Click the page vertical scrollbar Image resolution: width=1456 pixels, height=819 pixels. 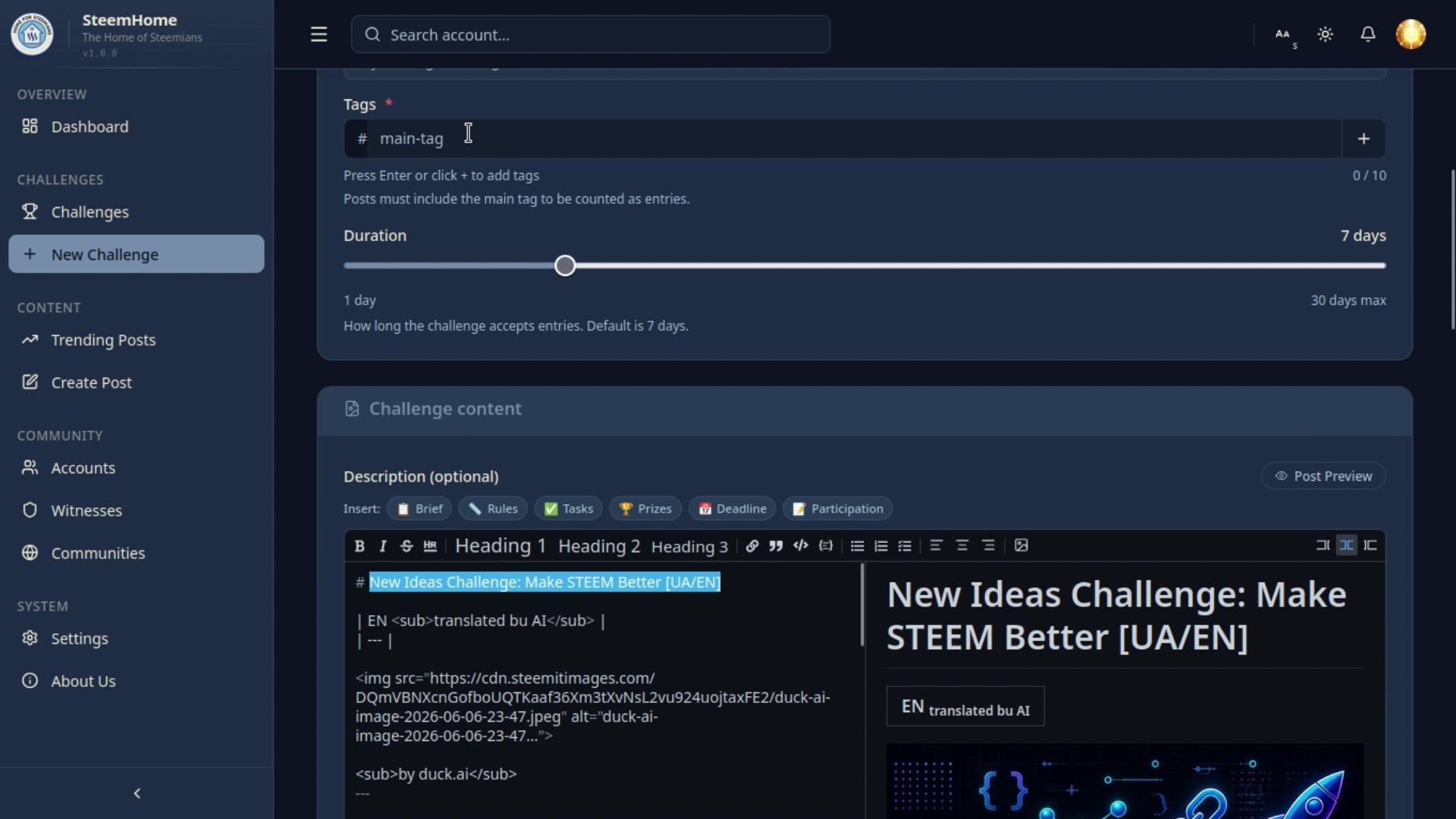coord(1453,250)
